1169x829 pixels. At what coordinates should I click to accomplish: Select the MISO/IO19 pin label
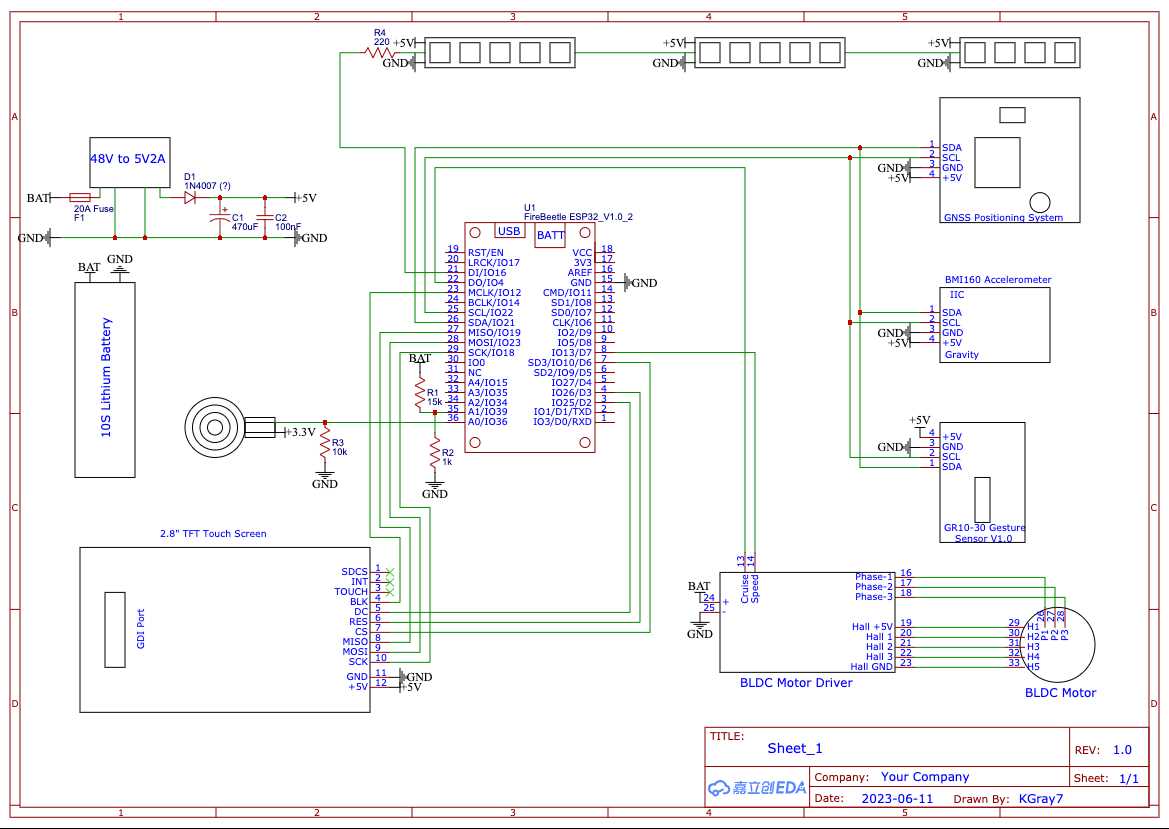[x=494, y=332]
